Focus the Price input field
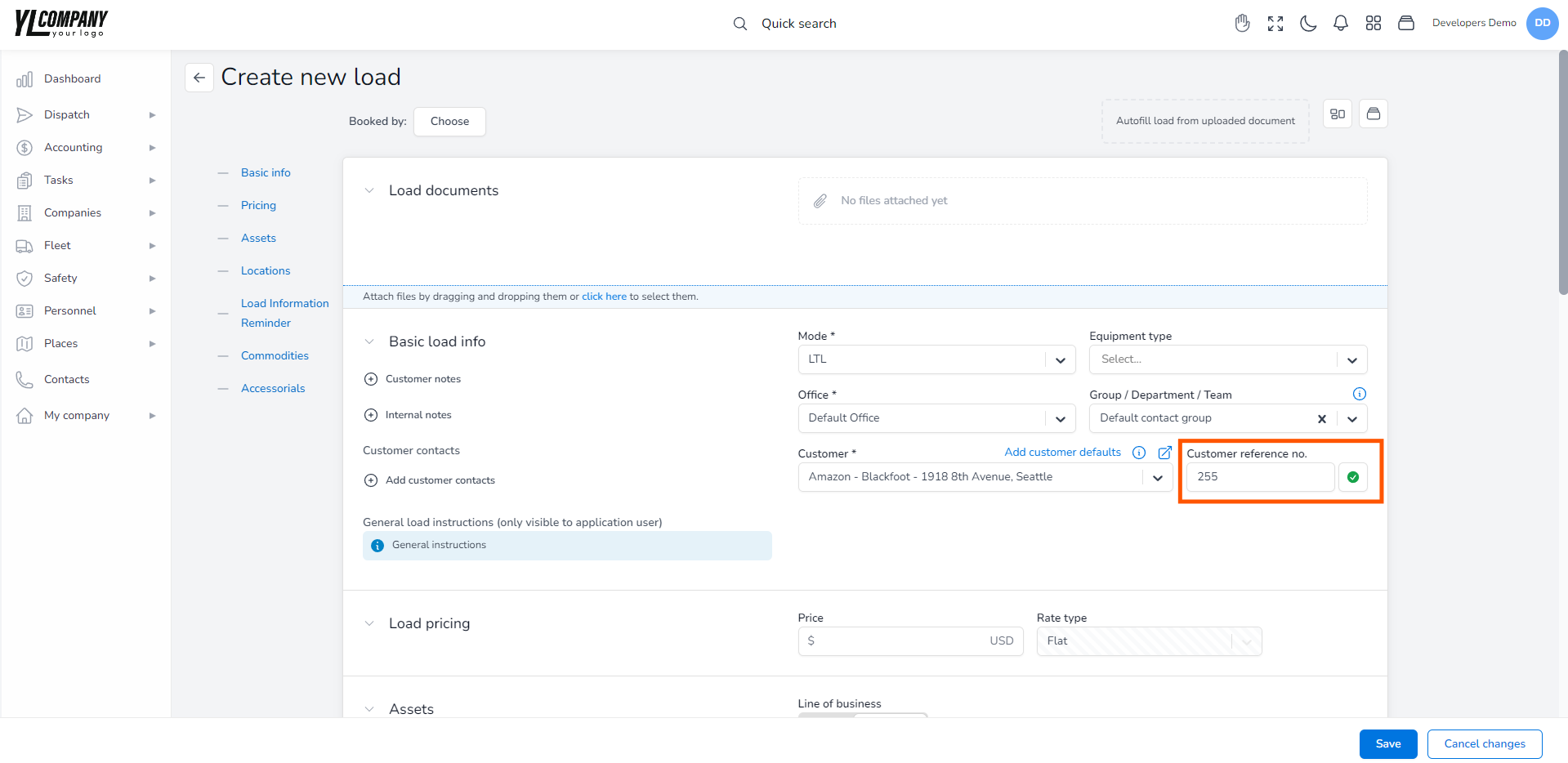Screen dimensions: 1568x763 tap(910, 641)
